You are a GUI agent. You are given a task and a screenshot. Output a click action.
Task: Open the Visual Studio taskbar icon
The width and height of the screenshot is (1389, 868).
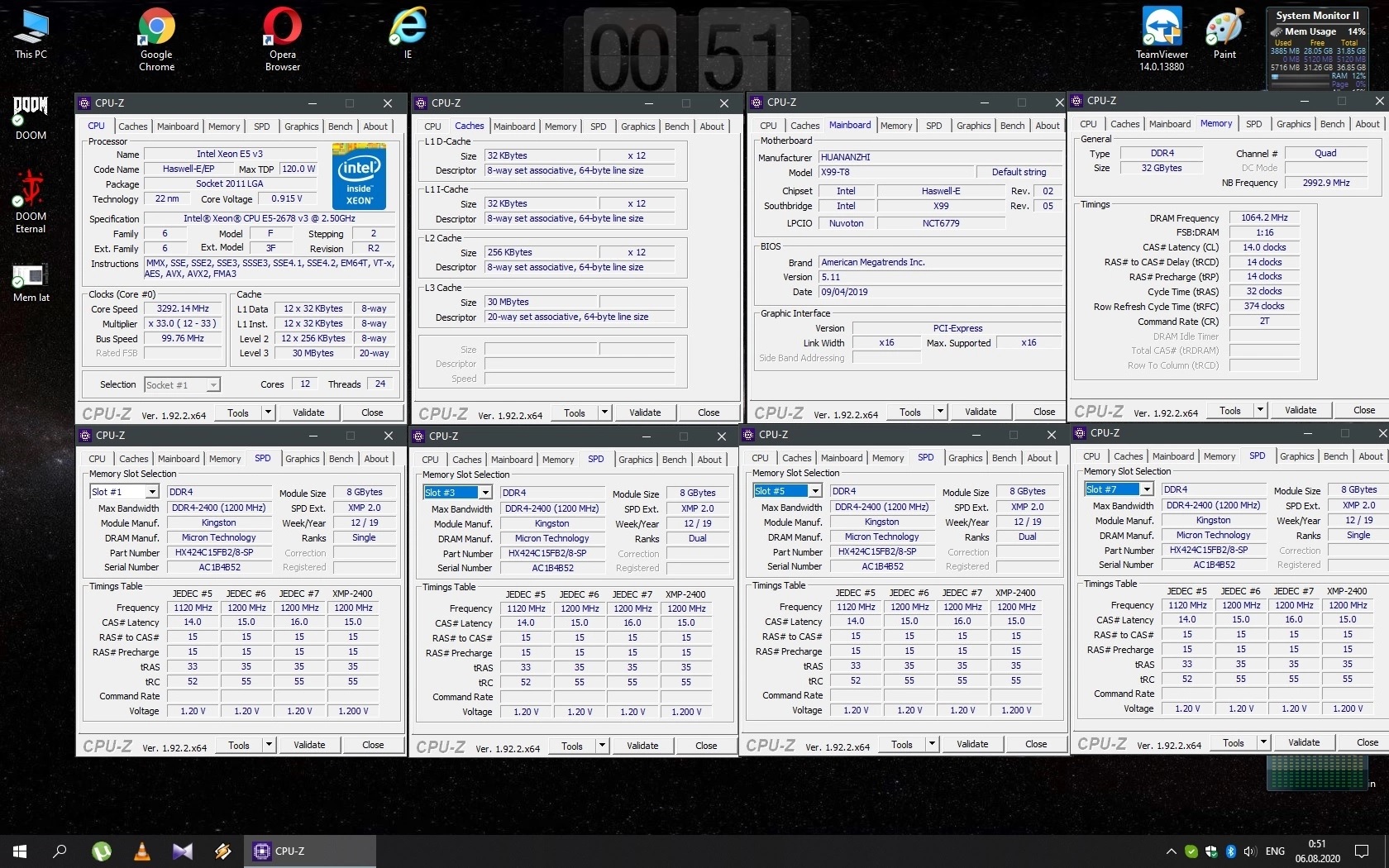click(x=183, y=851)
